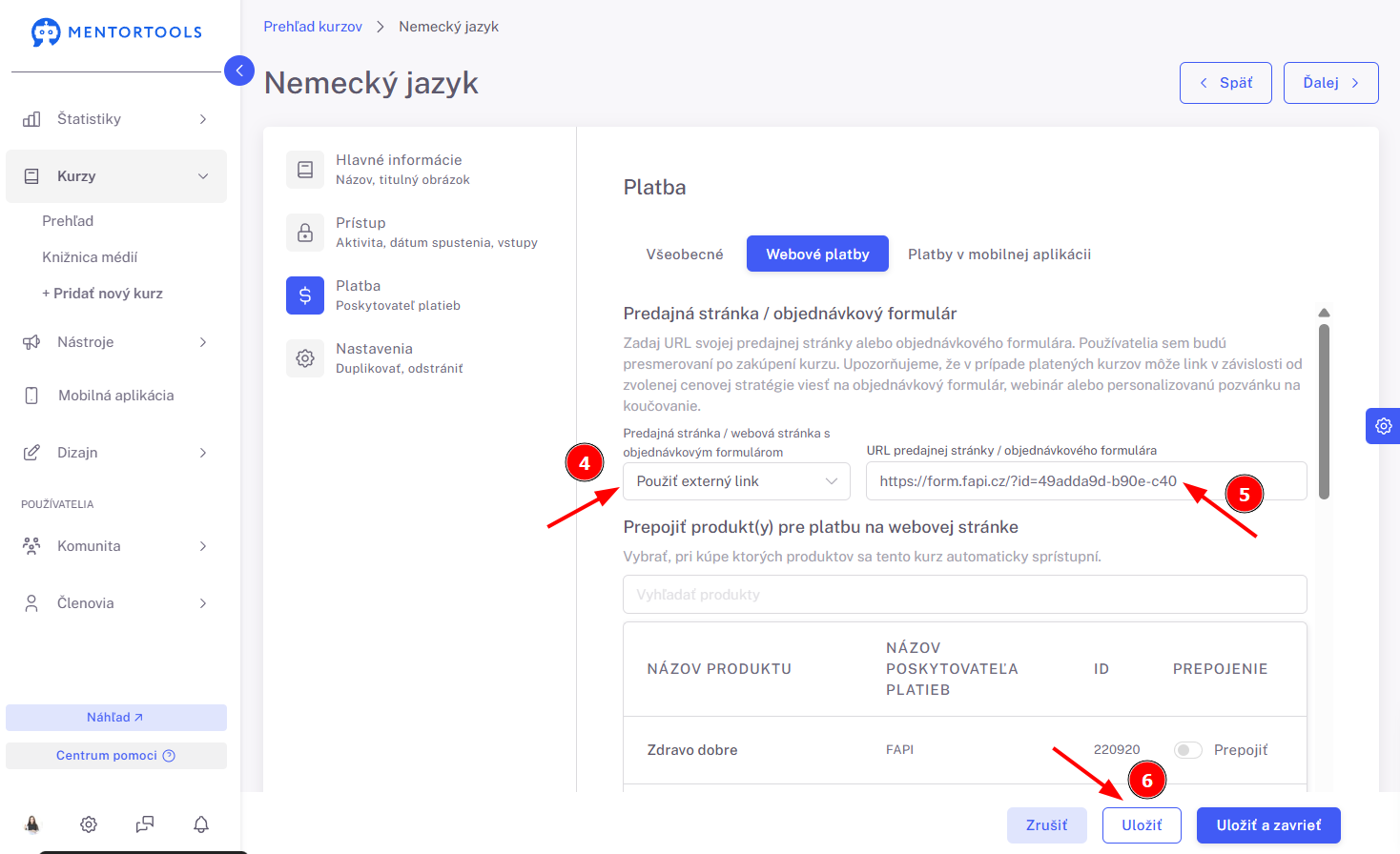Screen dimensions: 1400x854
Task: Open the Nastavenia gear icon step
Action: click(305, 358)
